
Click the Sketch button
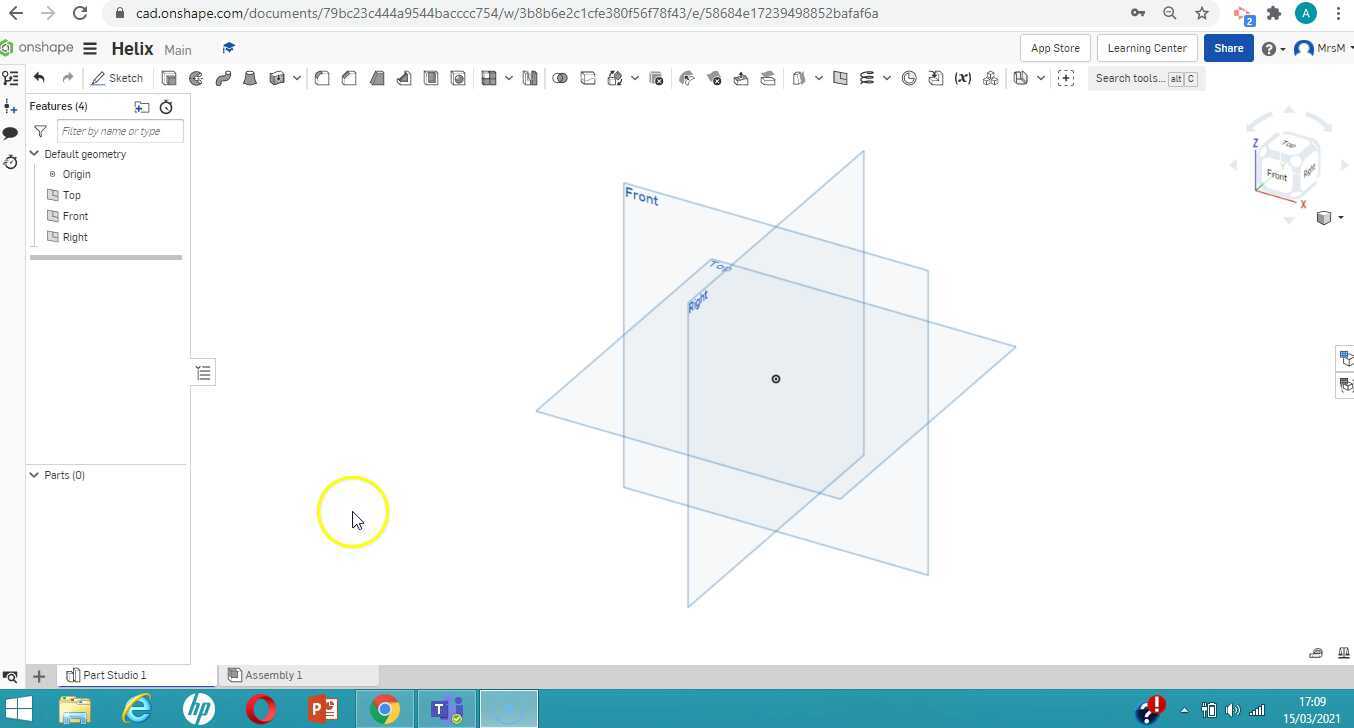point(117,78)
